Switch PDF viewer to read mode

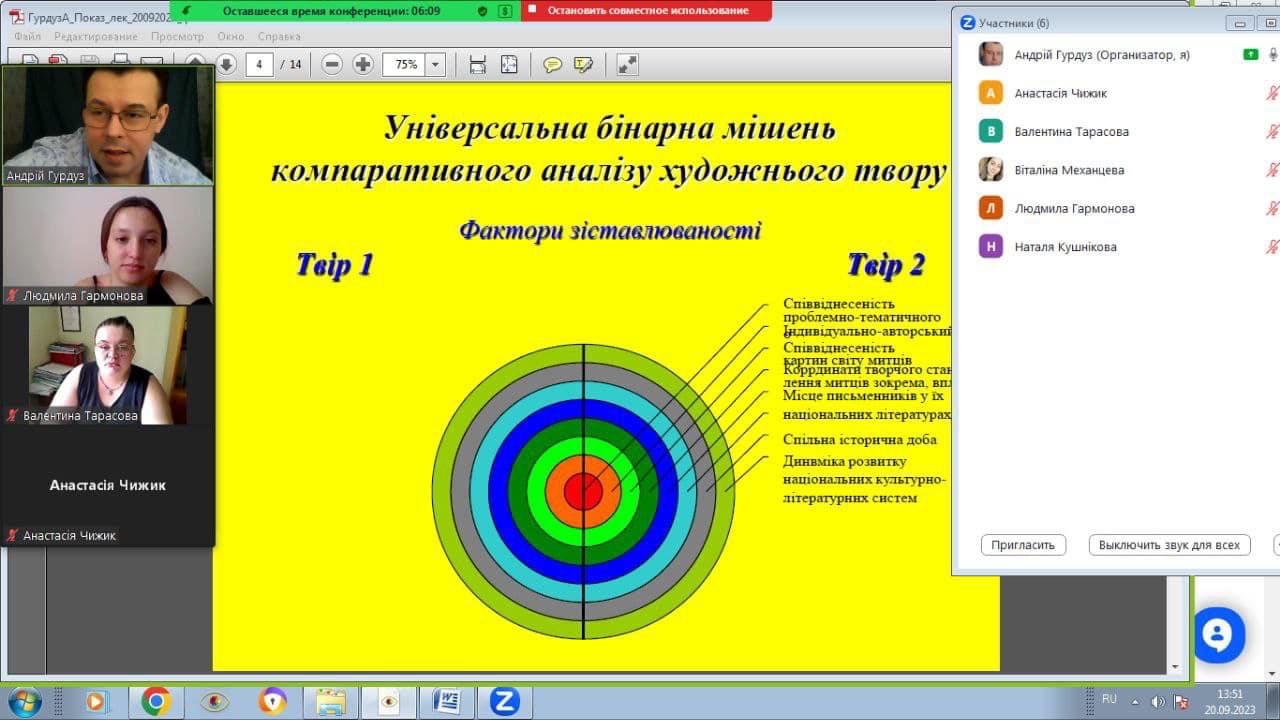(x=627, y=65)
